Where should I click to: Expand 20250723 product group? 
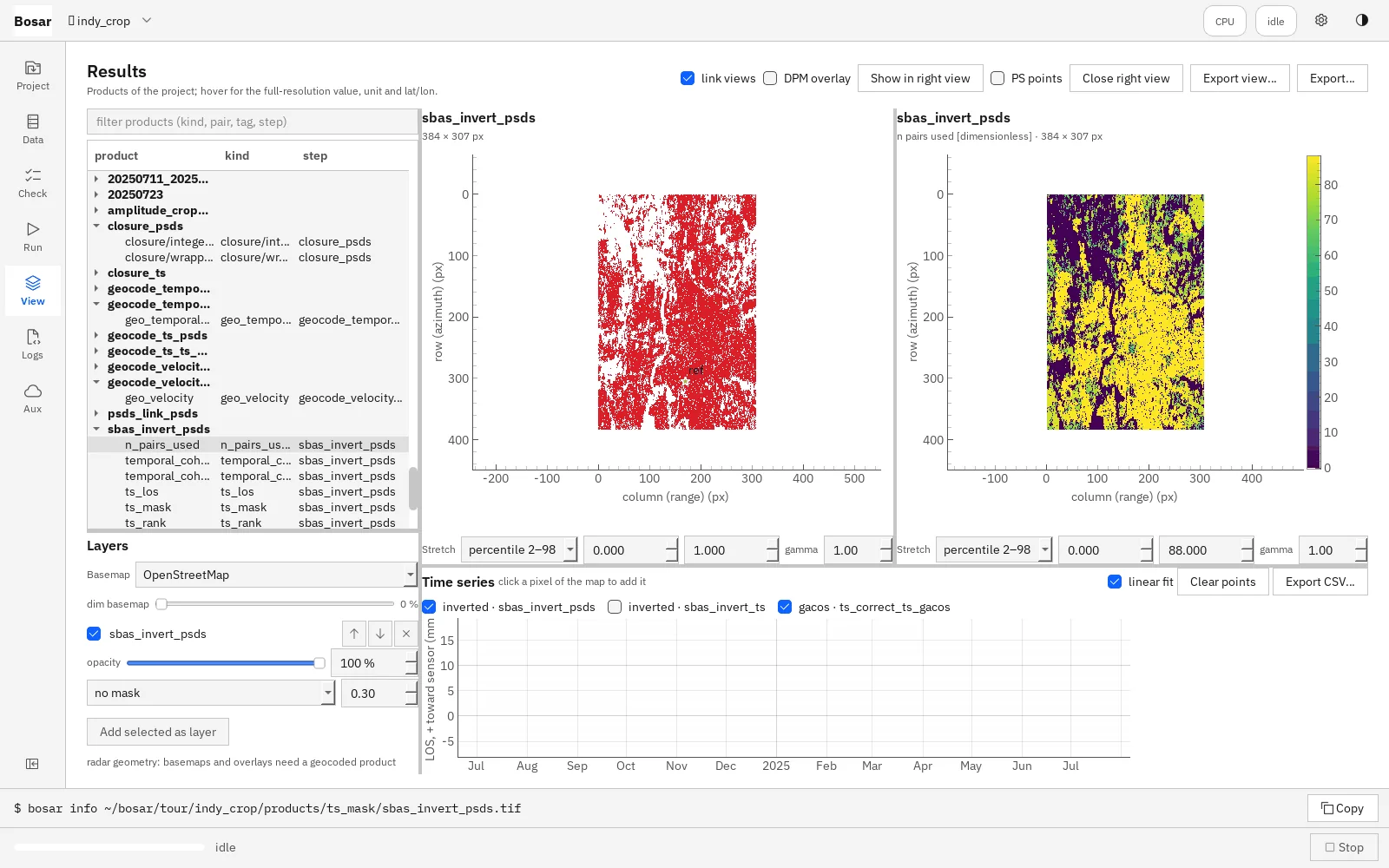(x=96, y=194)
